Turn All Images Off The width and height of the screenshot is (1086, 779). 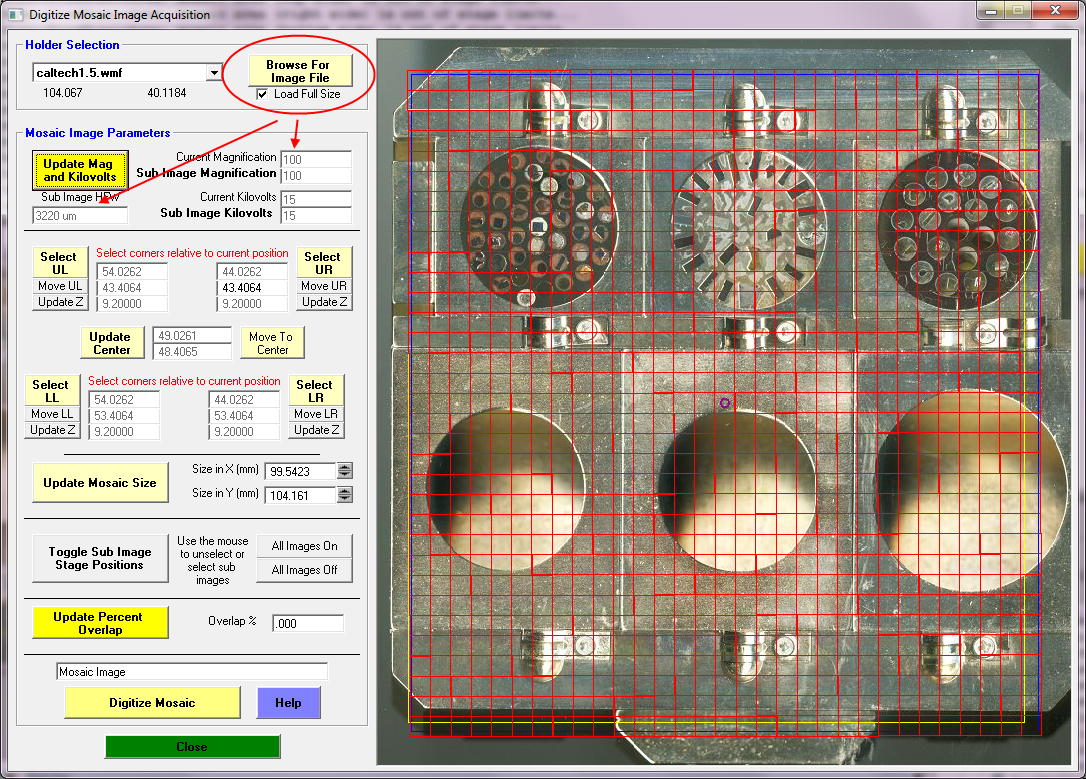(304, 570)
